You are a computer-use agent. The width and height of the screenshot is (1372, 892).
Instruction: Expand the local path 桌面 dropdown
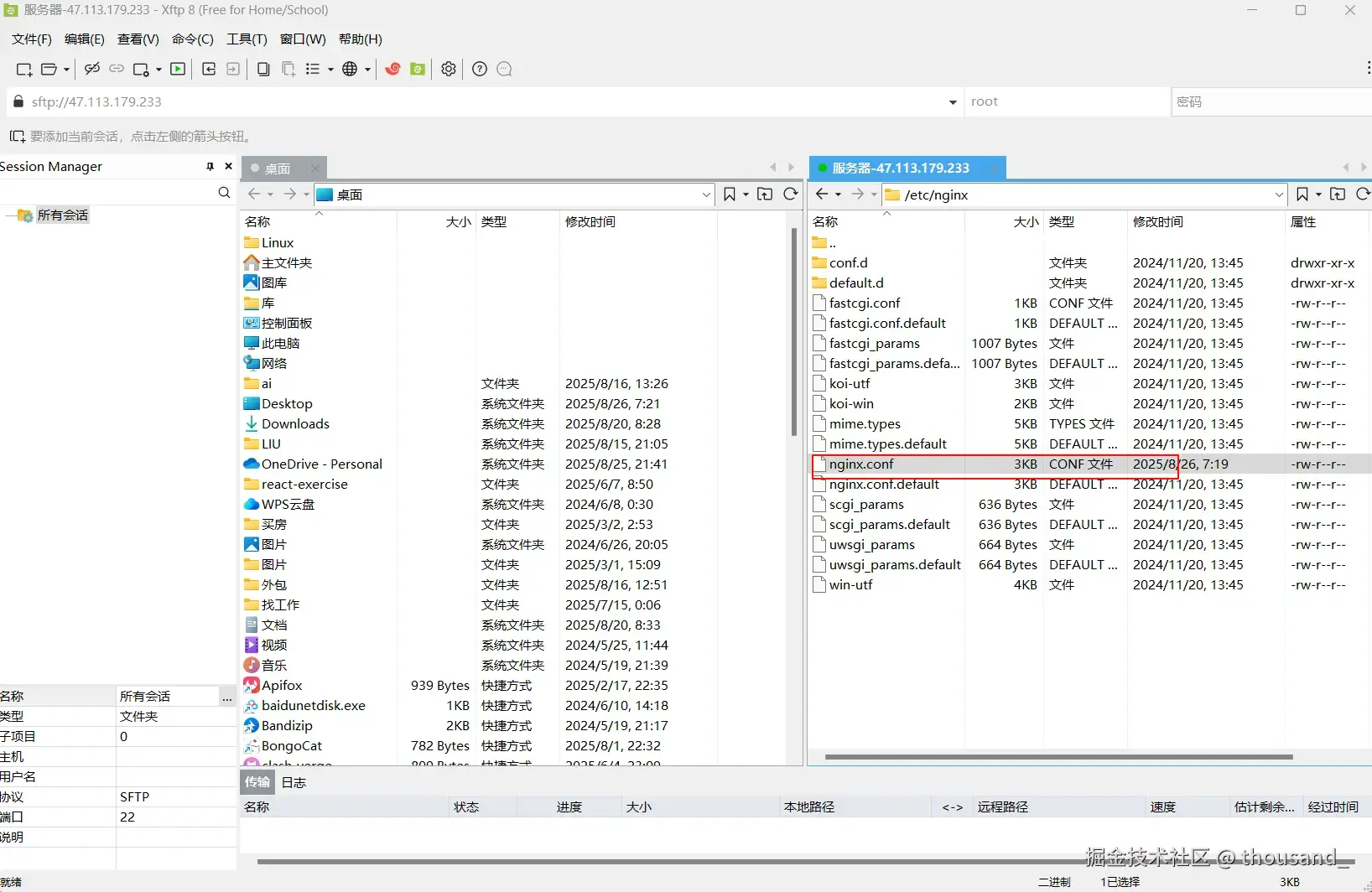706,194
